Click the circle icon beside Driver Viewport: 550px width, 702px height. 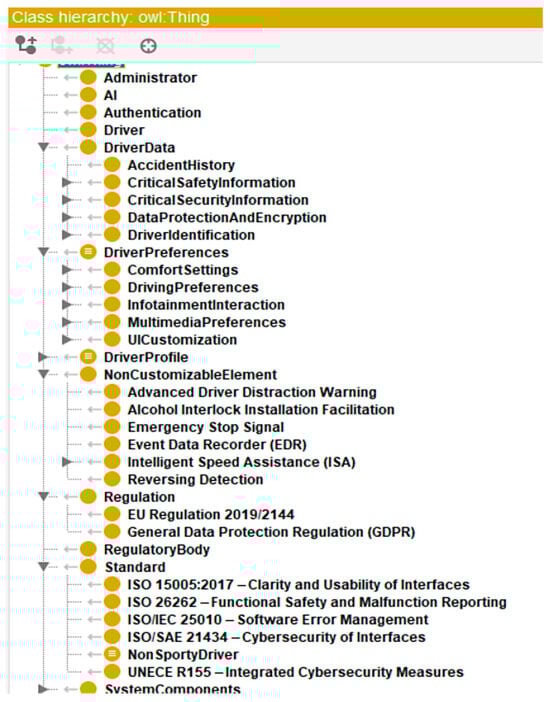point(88,130)
